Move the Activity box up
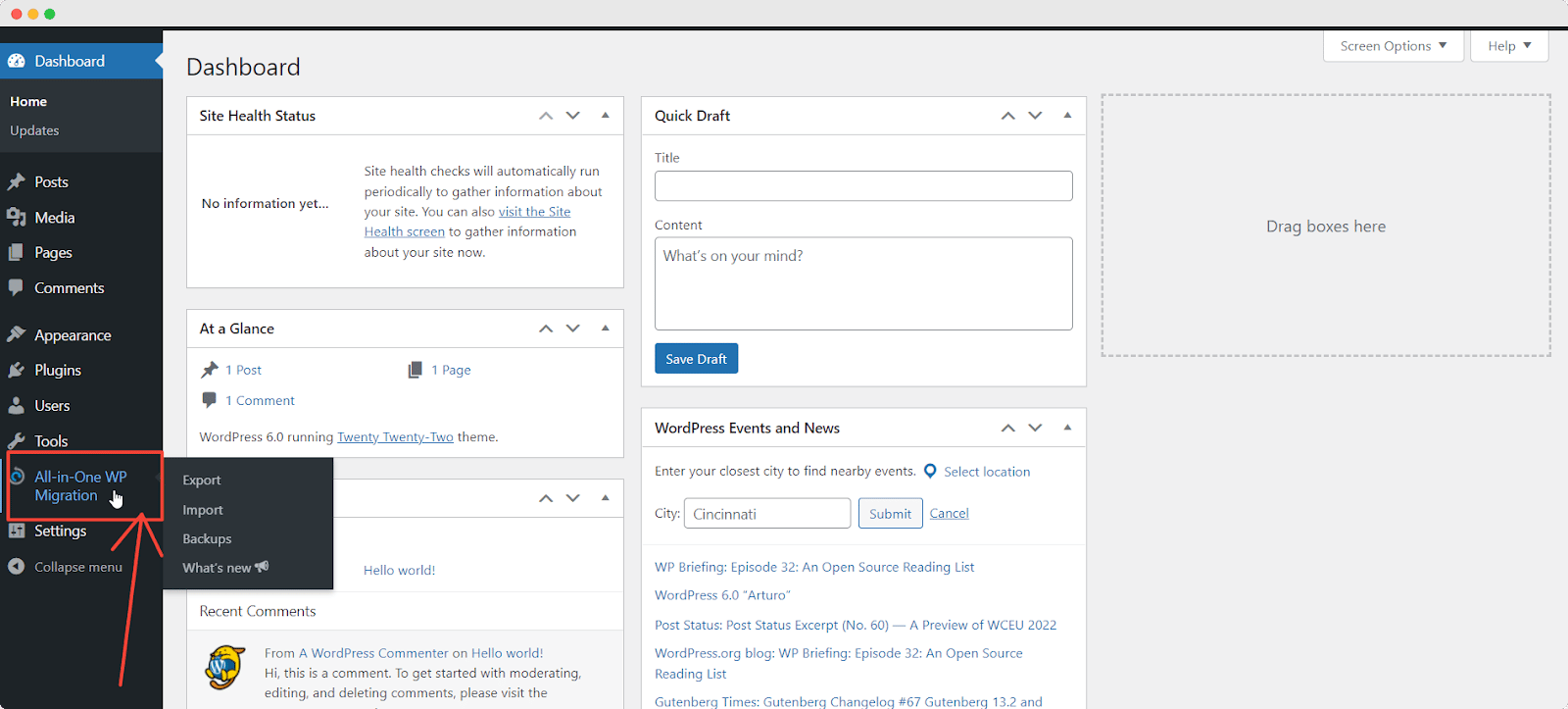Image resolution: width=1568 pixels, height=709 pixels. click(546, 498)
